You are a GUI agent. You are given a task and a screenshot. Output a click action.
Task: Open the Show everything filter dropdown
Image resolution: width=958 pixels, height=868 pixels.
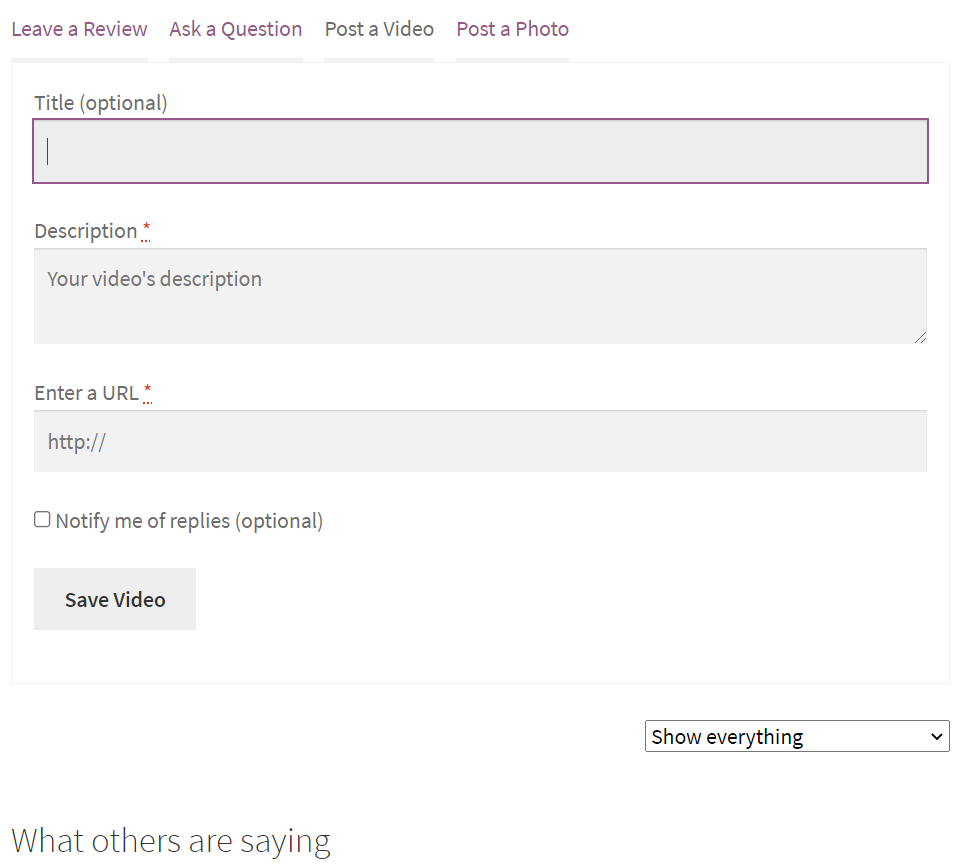tap(797, 736)
